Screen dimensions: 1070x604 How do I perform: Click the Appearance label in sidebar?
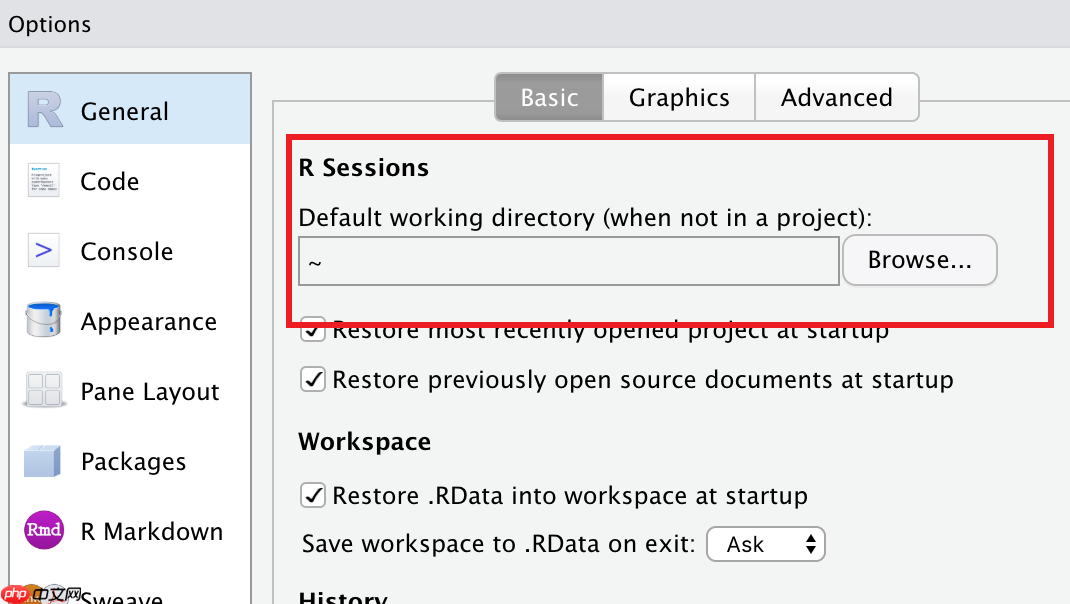tap(148, 322)
